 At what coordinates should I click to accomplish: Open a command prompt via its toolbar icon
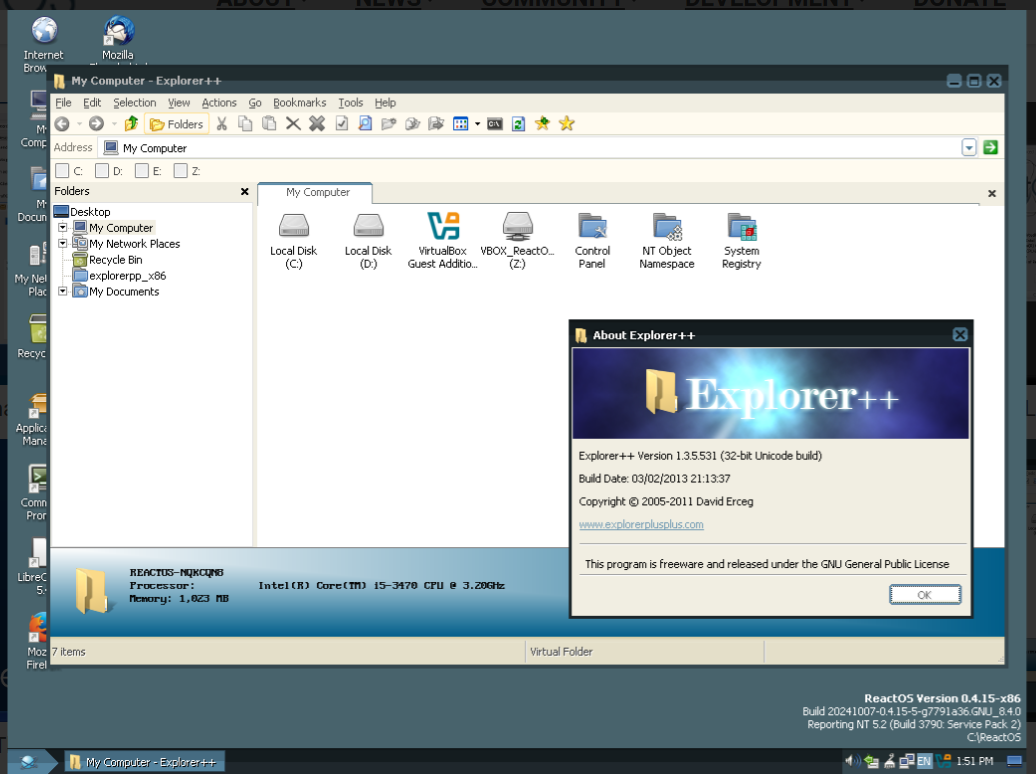(x=495, y=123)
